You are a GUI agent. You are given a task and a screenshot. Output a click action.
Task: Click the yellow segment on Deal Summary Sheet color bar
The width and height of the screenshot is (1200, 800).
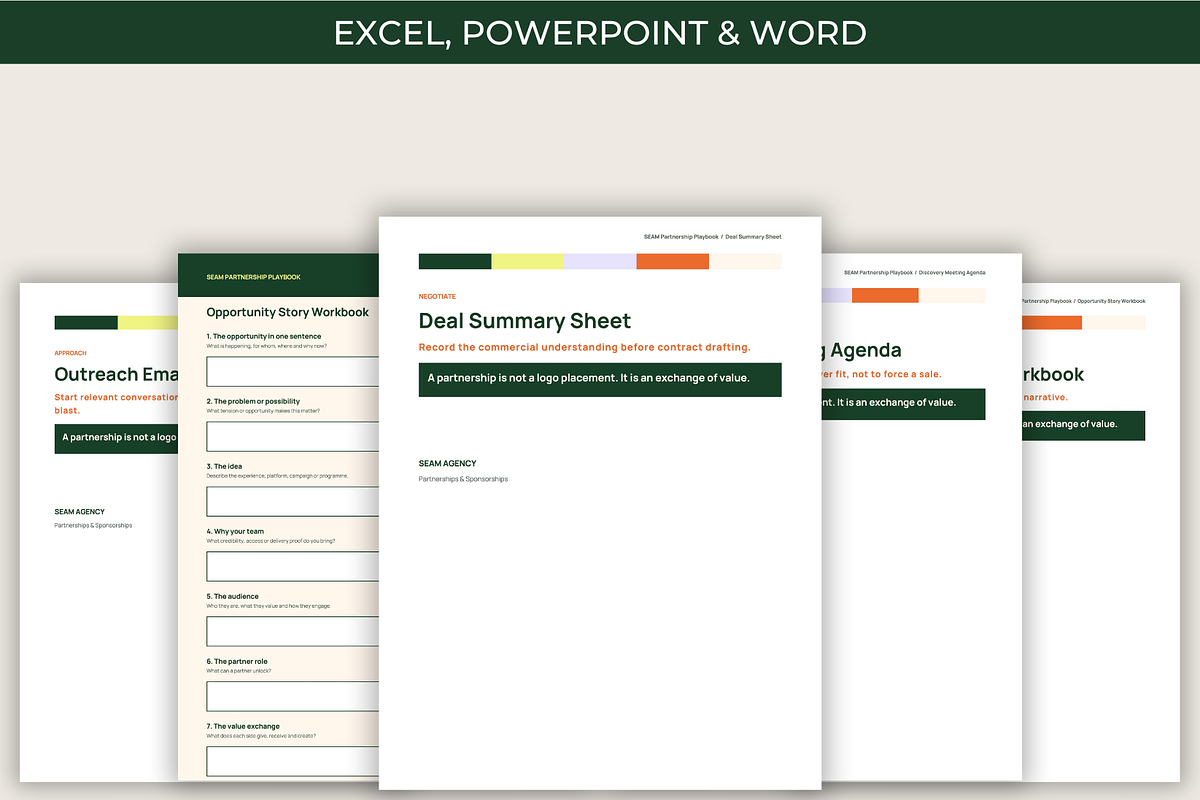[528, 261]
